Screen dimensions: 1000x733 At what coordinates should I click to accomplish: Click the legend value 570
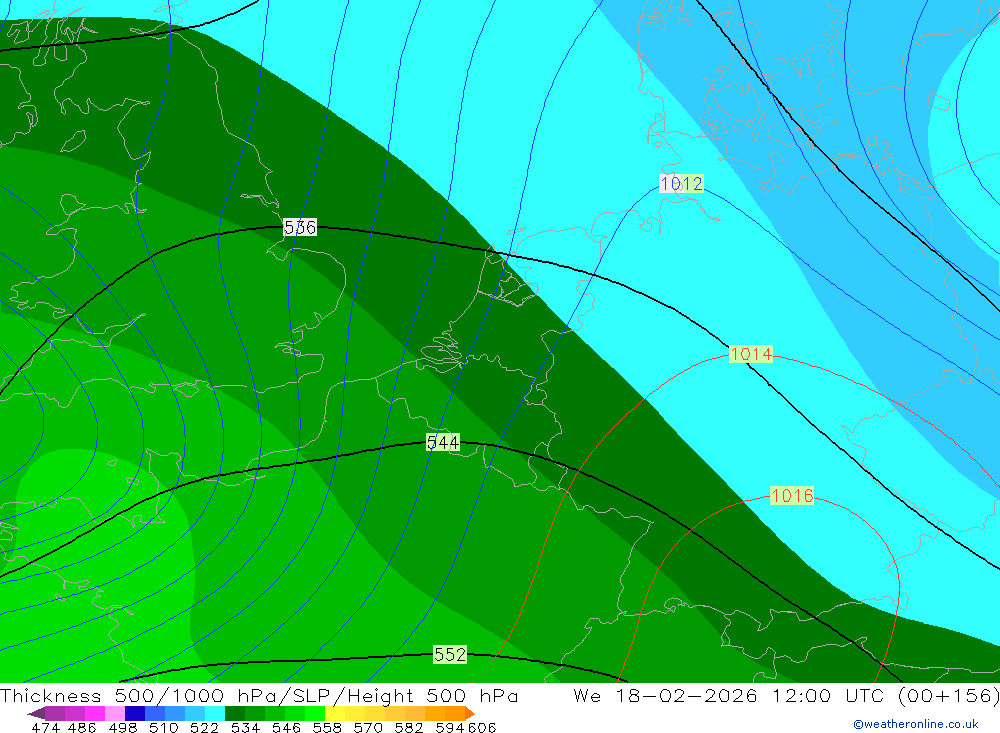[x=367, y=728]
